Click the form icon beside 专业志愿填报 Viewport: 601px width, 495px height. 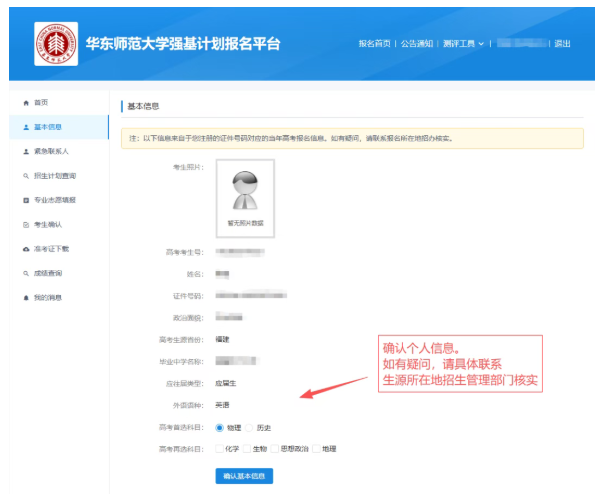pos(26,200)
